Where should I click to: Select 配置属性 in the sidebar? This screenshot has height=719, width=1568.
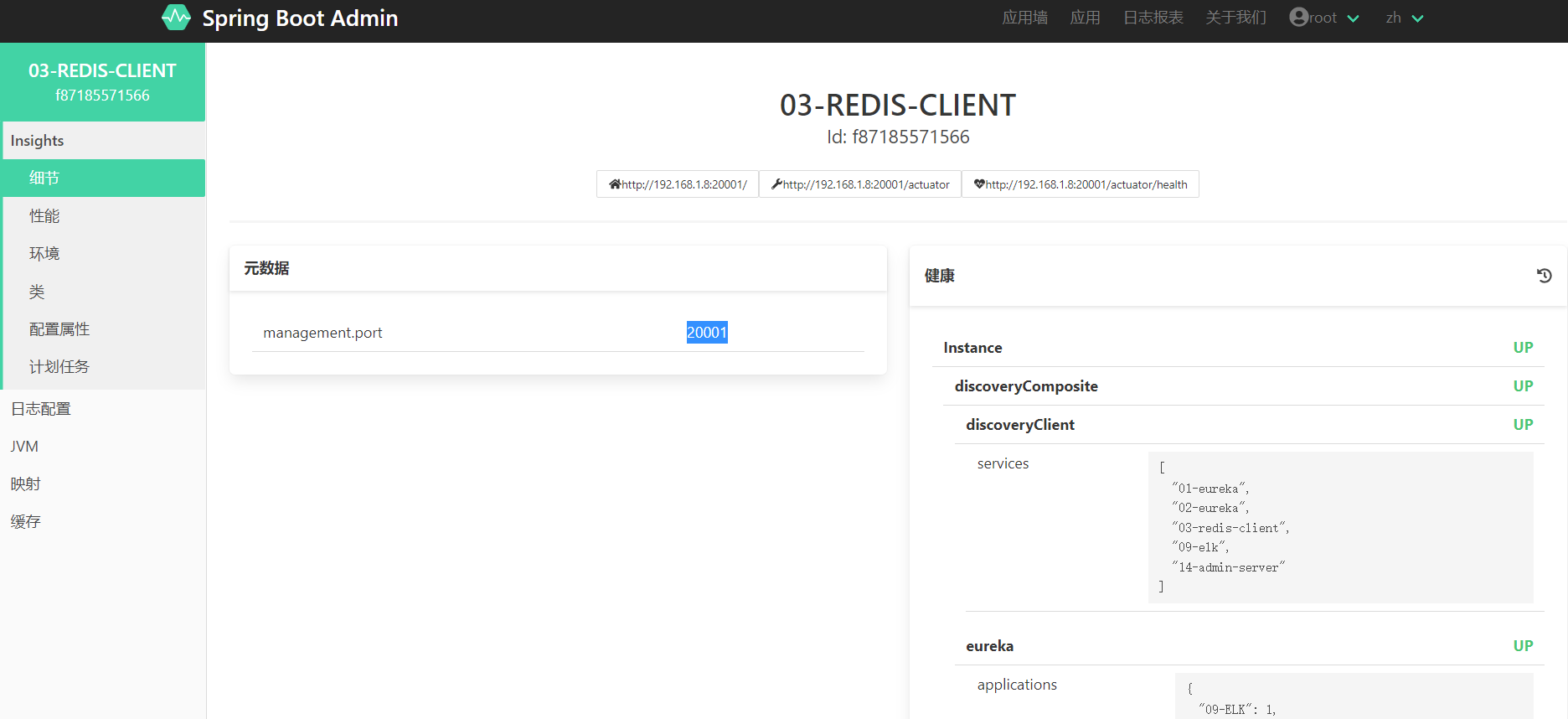104,329
